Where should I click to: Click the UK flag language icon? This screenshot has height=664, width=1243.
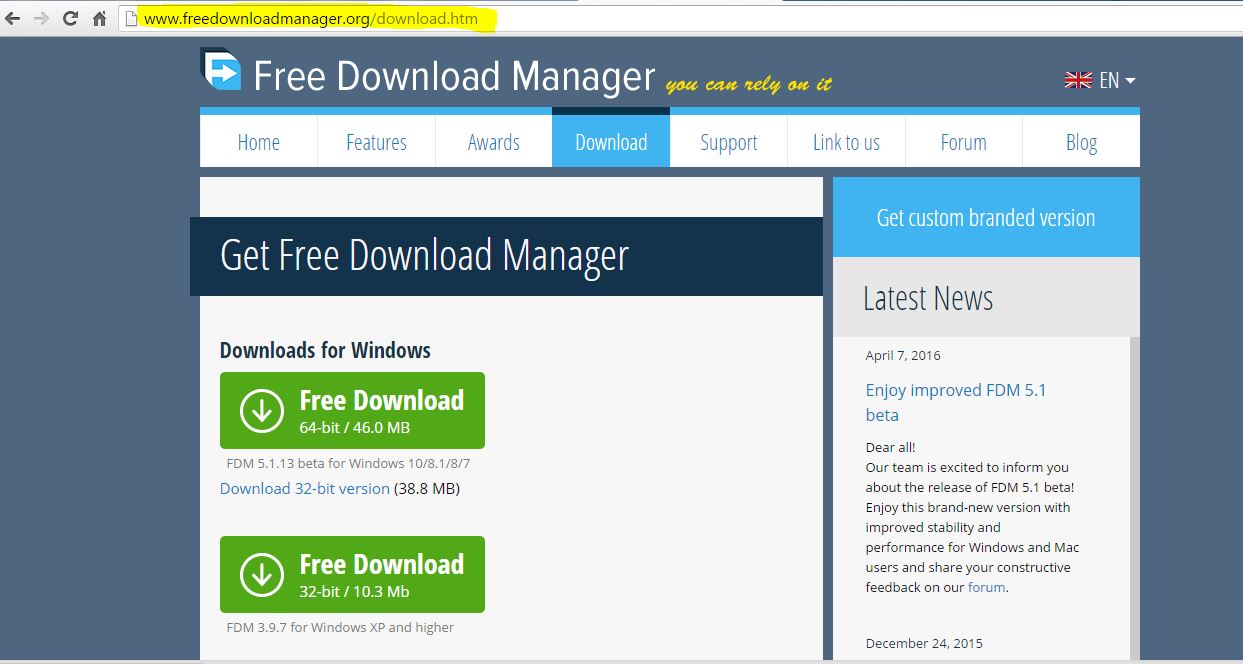click(1078, 80)
